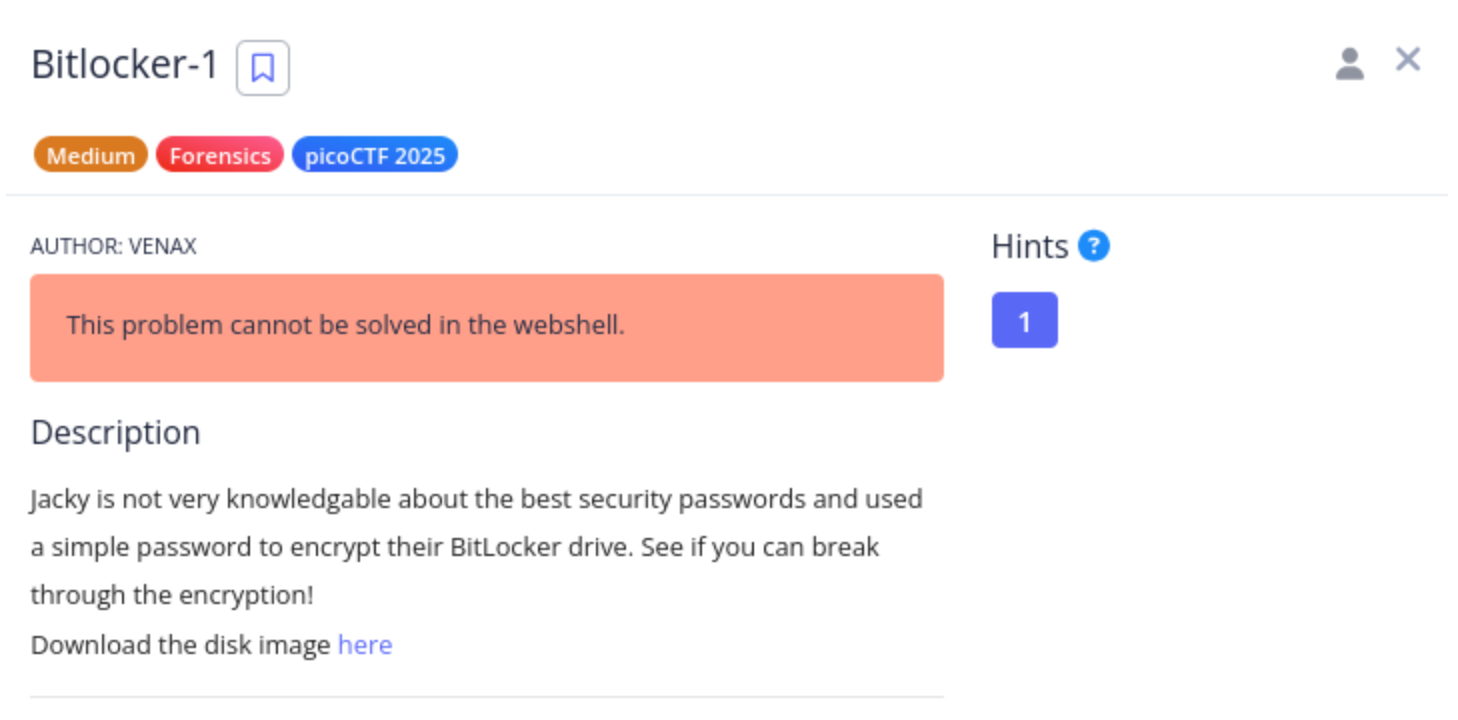Open the person silhouette solves icon
This screenshot has width=1458, height=720.
1350,63
